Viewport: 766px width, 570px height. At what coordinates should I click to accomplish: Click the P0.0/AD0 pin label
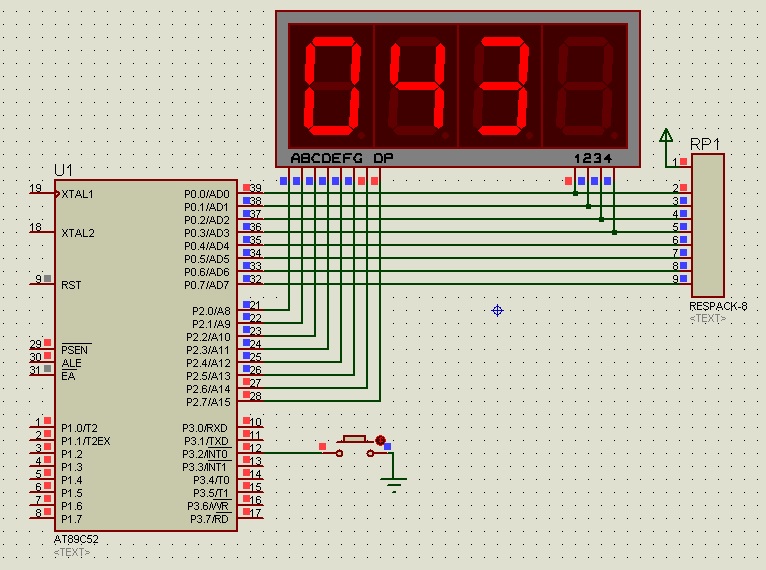[207, 194]
